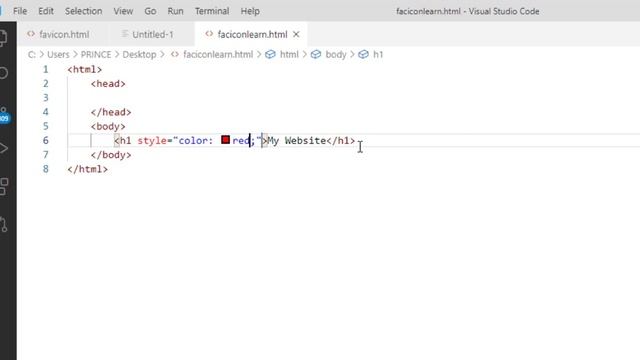Open Run and Debug view

coord(3,148)
